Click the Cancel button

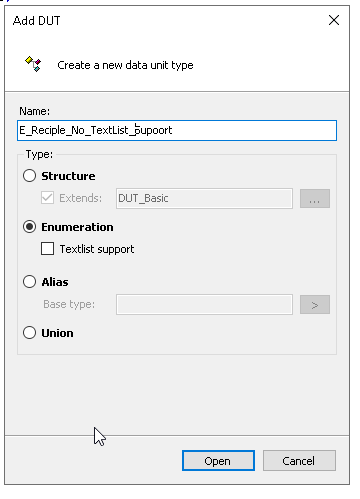(299, 461)
